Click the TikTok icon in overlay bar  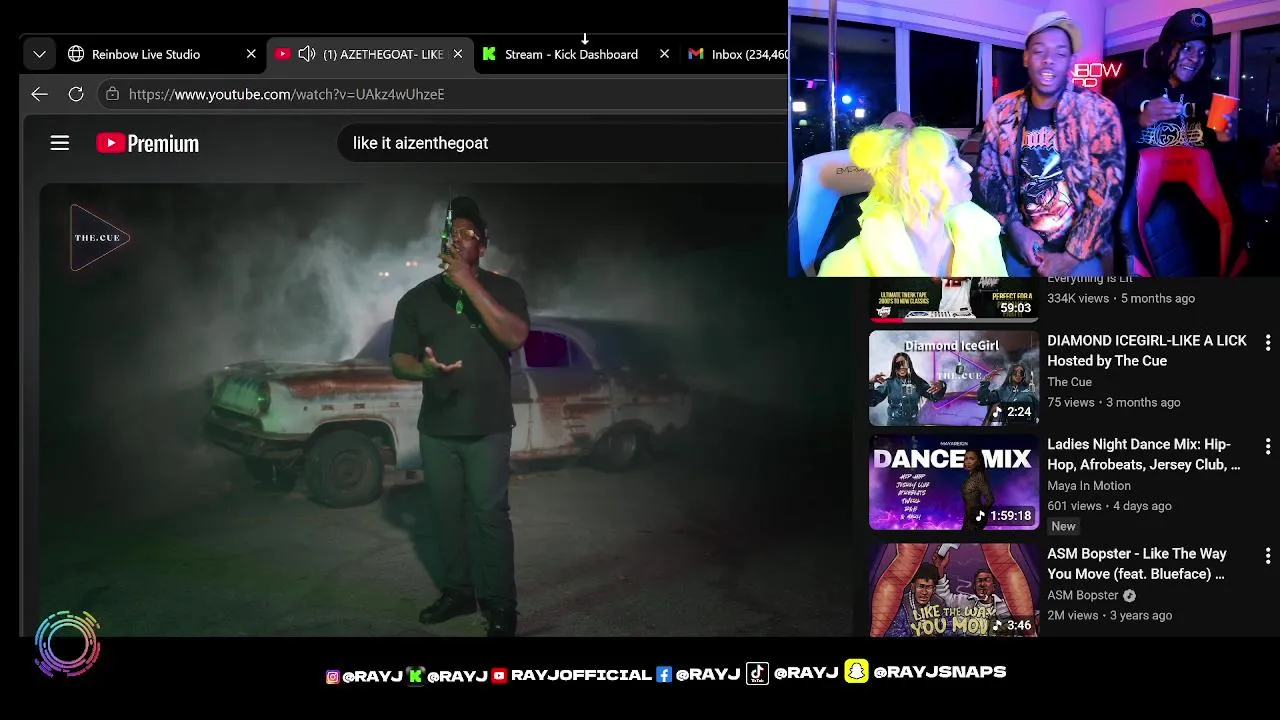point(757,673)
